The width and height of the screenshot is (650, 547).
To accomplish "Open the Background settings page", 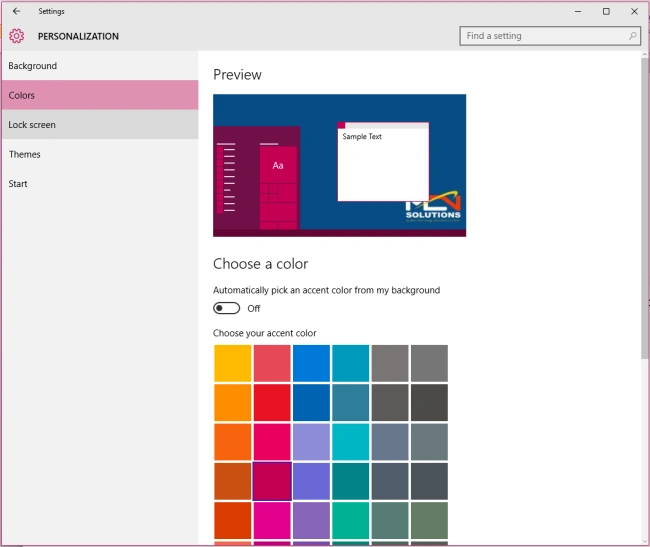I will [x=100, y=66].
